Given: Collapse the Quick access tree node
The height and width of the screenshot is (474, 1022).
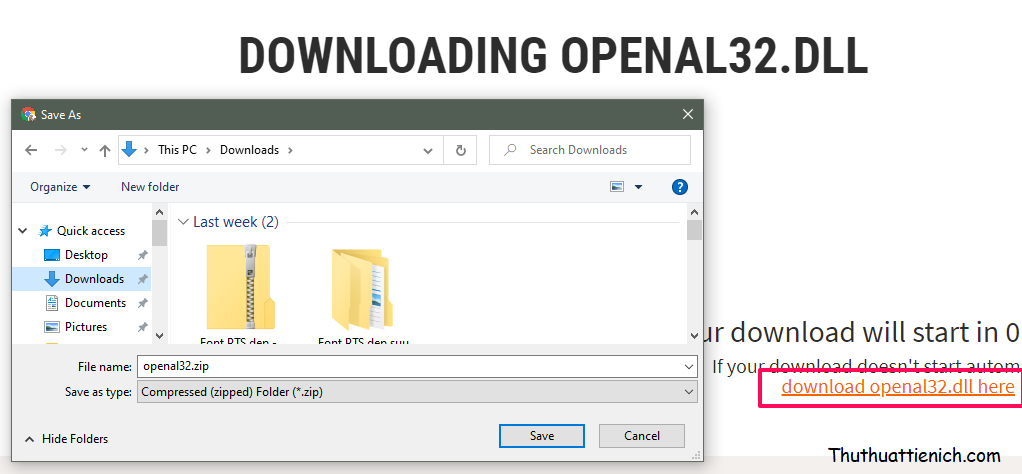Looking at the screenshot, I should [23, 231].
